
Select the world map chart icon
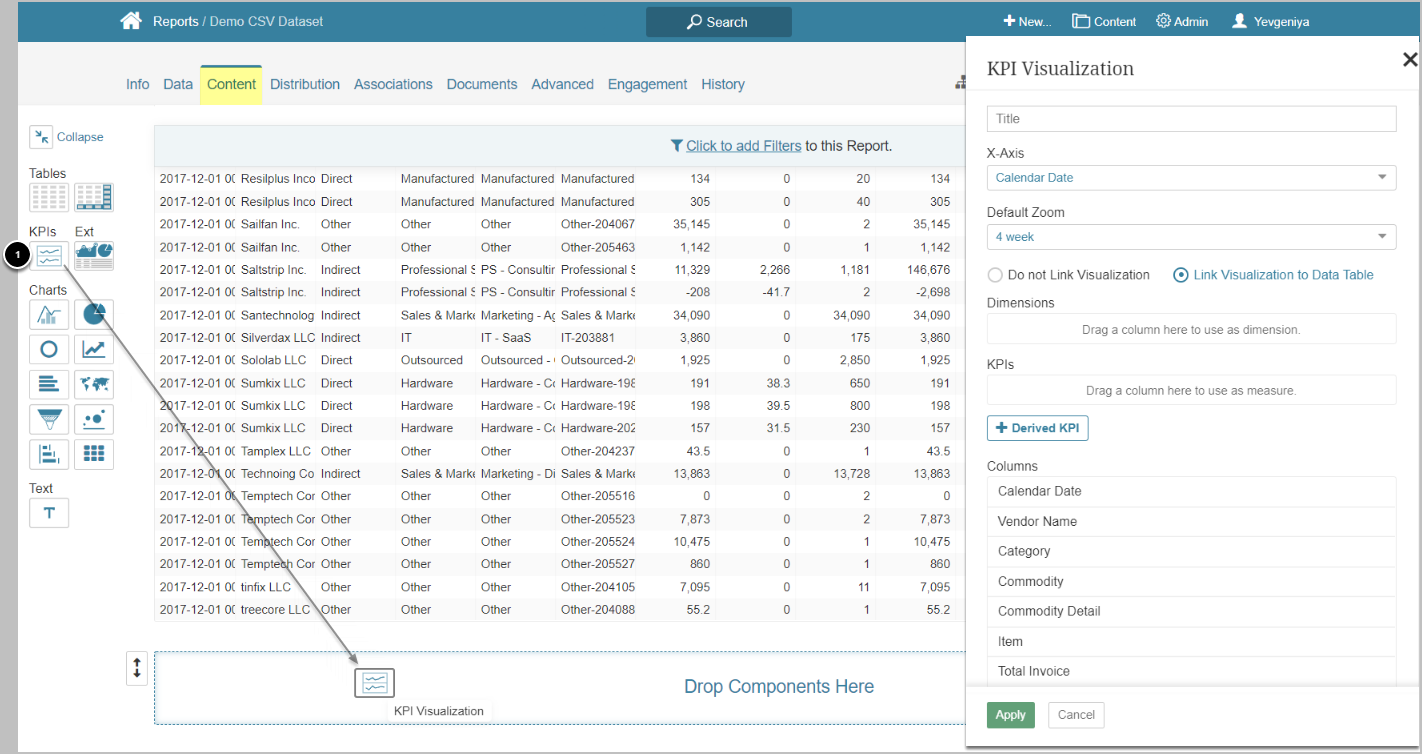tap(93, 384)
